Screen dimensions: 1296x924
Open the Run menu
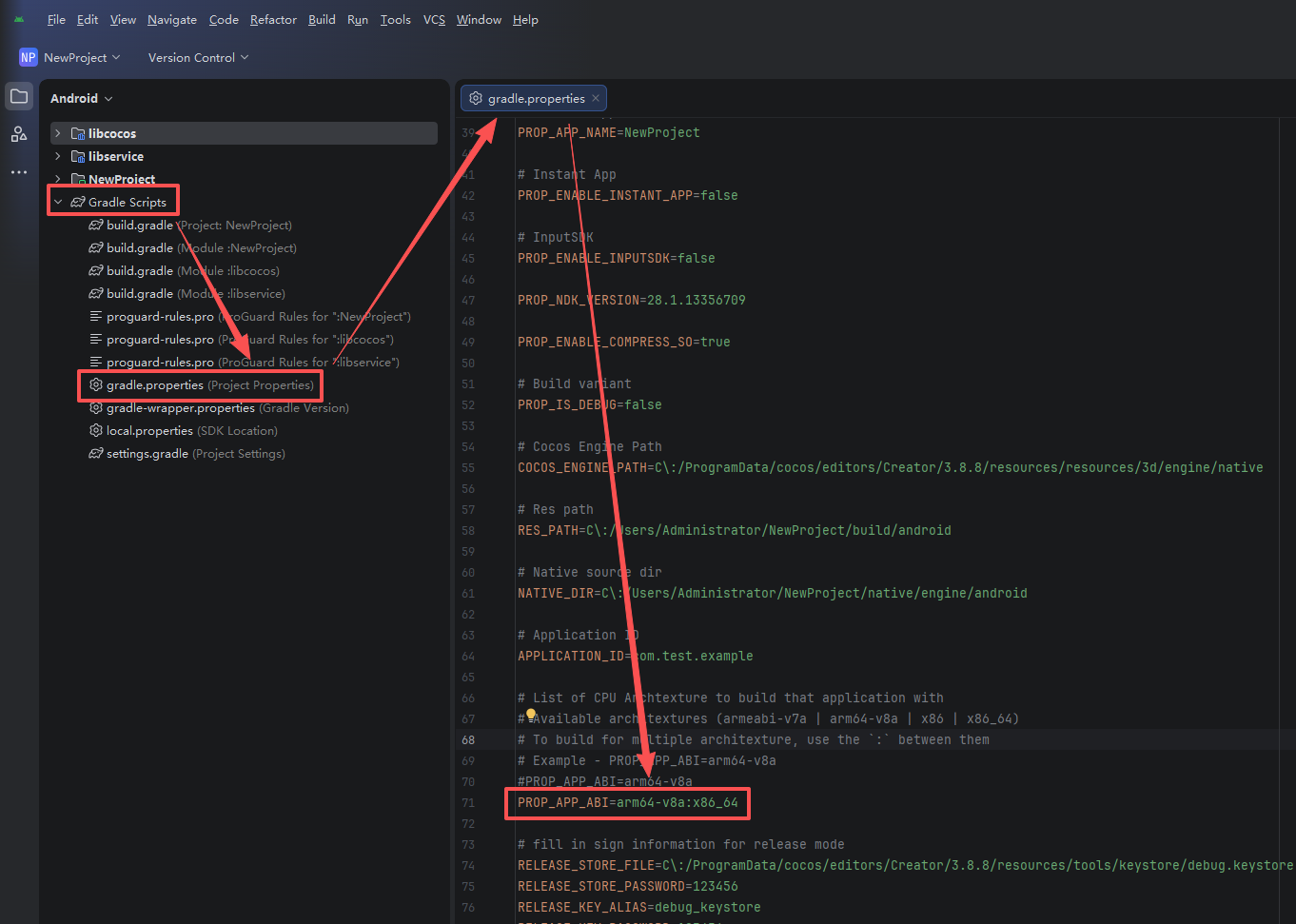click(x=358, y=19)
